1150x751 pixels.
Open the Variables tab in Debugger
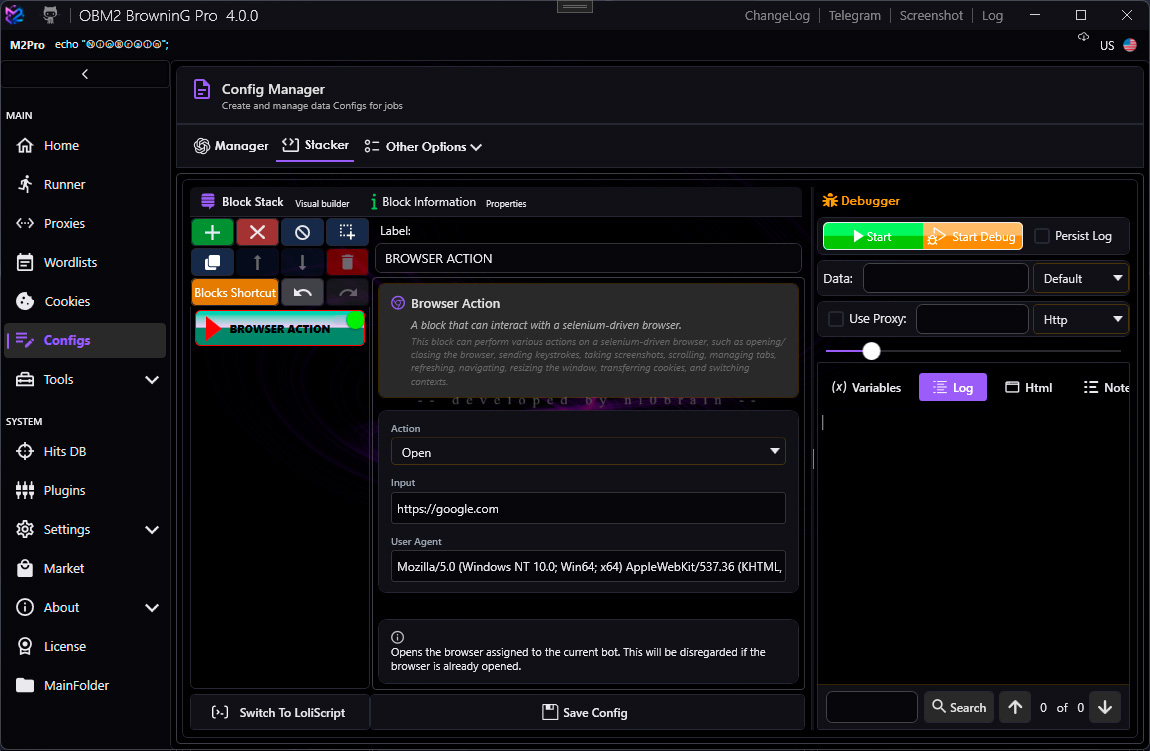[x=866, y=387]
